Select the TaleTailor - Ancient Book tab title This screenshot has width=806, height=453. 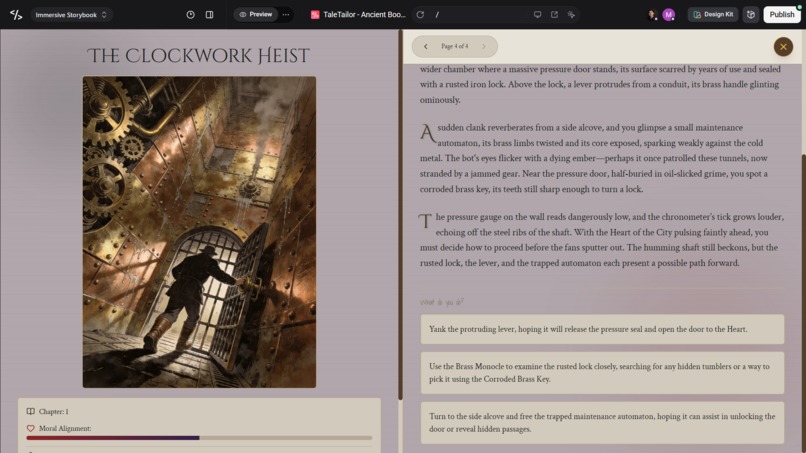[x=364, y=15]
